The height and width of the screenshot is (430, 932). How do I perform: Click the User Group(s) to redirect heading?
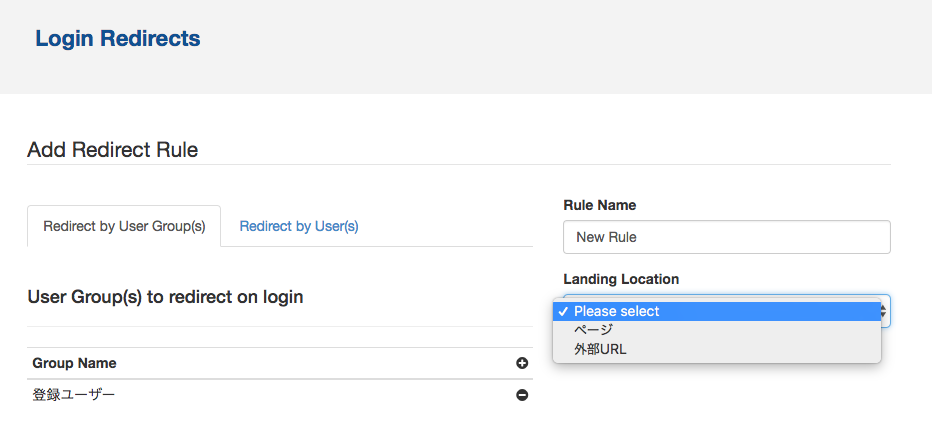[165, 297]
